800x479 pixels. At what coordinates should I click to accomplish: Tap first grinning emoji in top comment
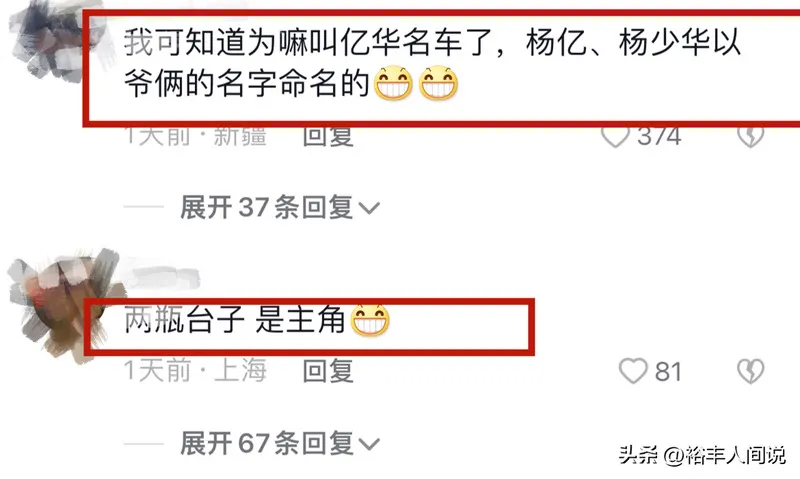[x=393, y=83]
